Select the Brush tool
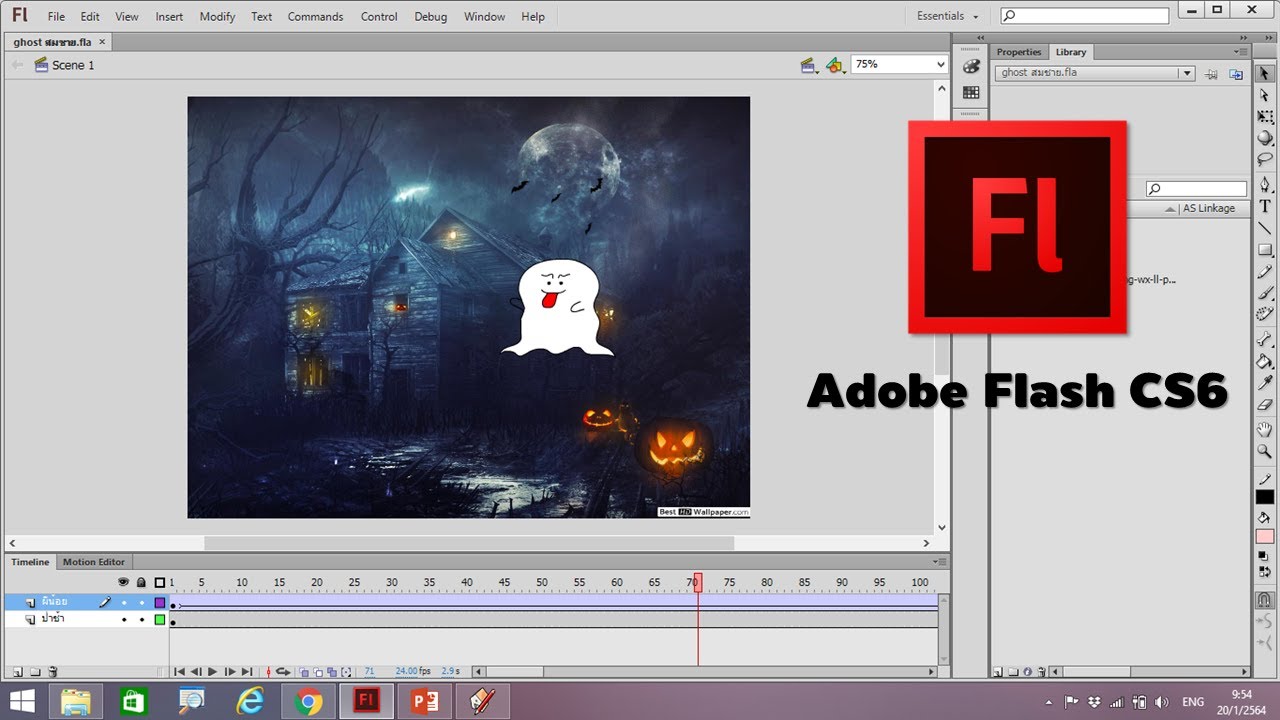The width and height of the screenshot is (1280, 720). coord(1265,293)
